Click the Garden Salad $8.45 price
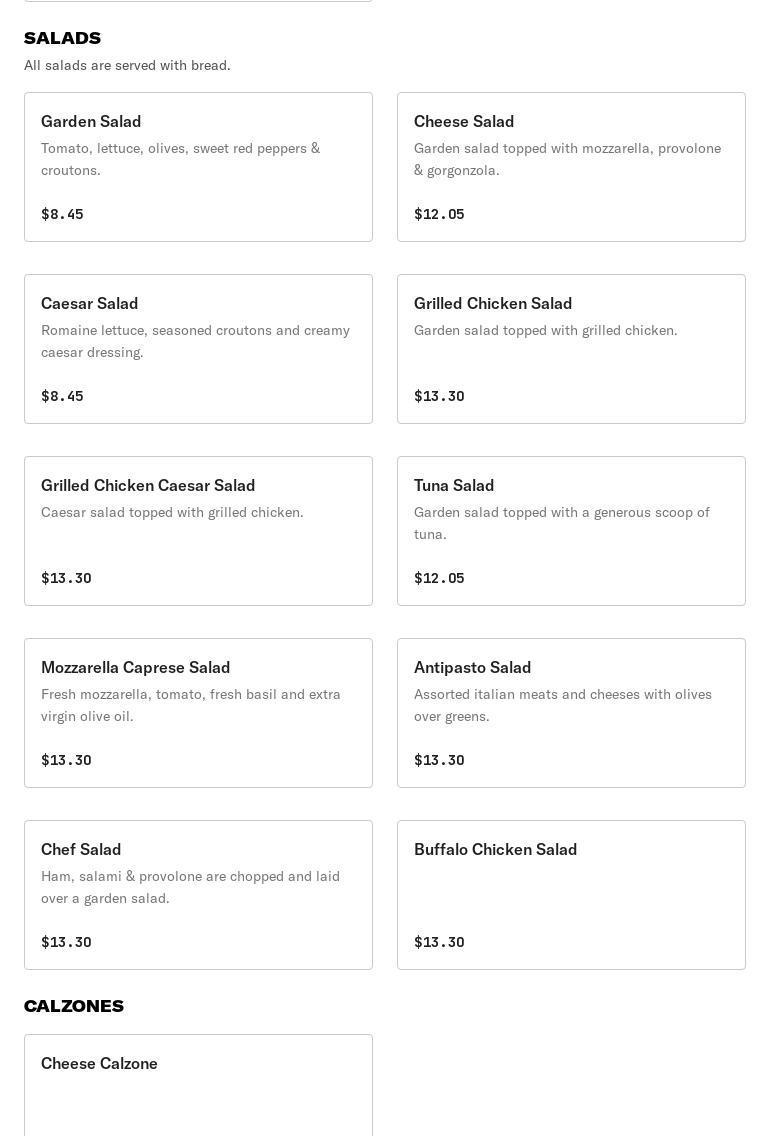 [x=62, y=214]
